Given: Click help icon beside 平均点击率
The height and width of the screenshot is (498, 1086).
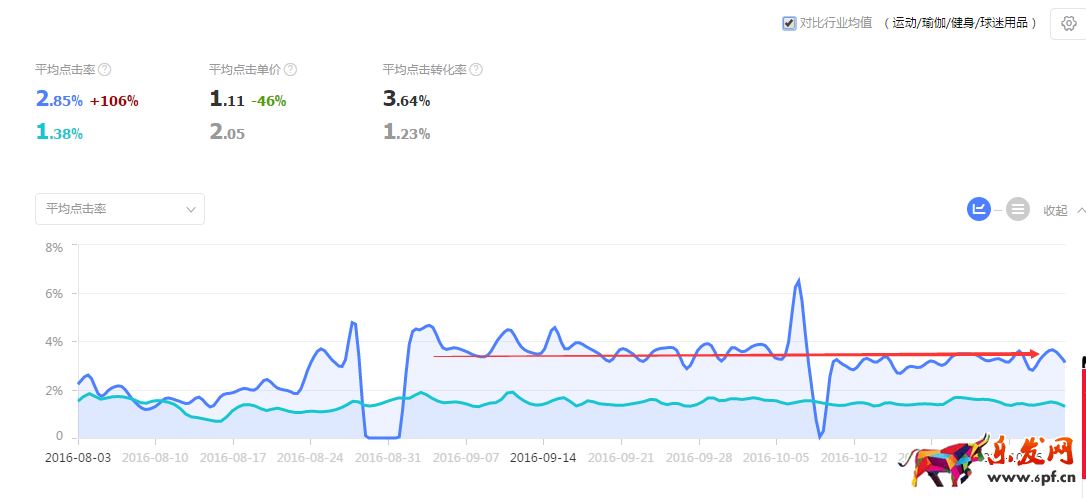Looking at the screenshot, I should click(x=105, y=70).
